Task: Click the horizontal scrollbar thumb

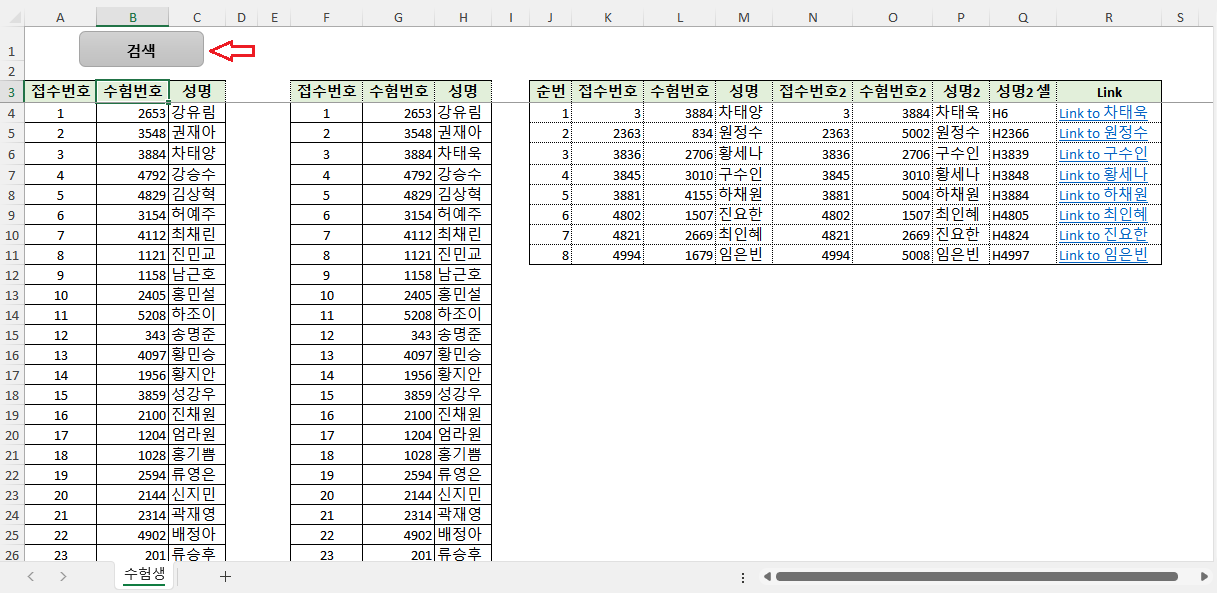Action: [x=975, y=577]
